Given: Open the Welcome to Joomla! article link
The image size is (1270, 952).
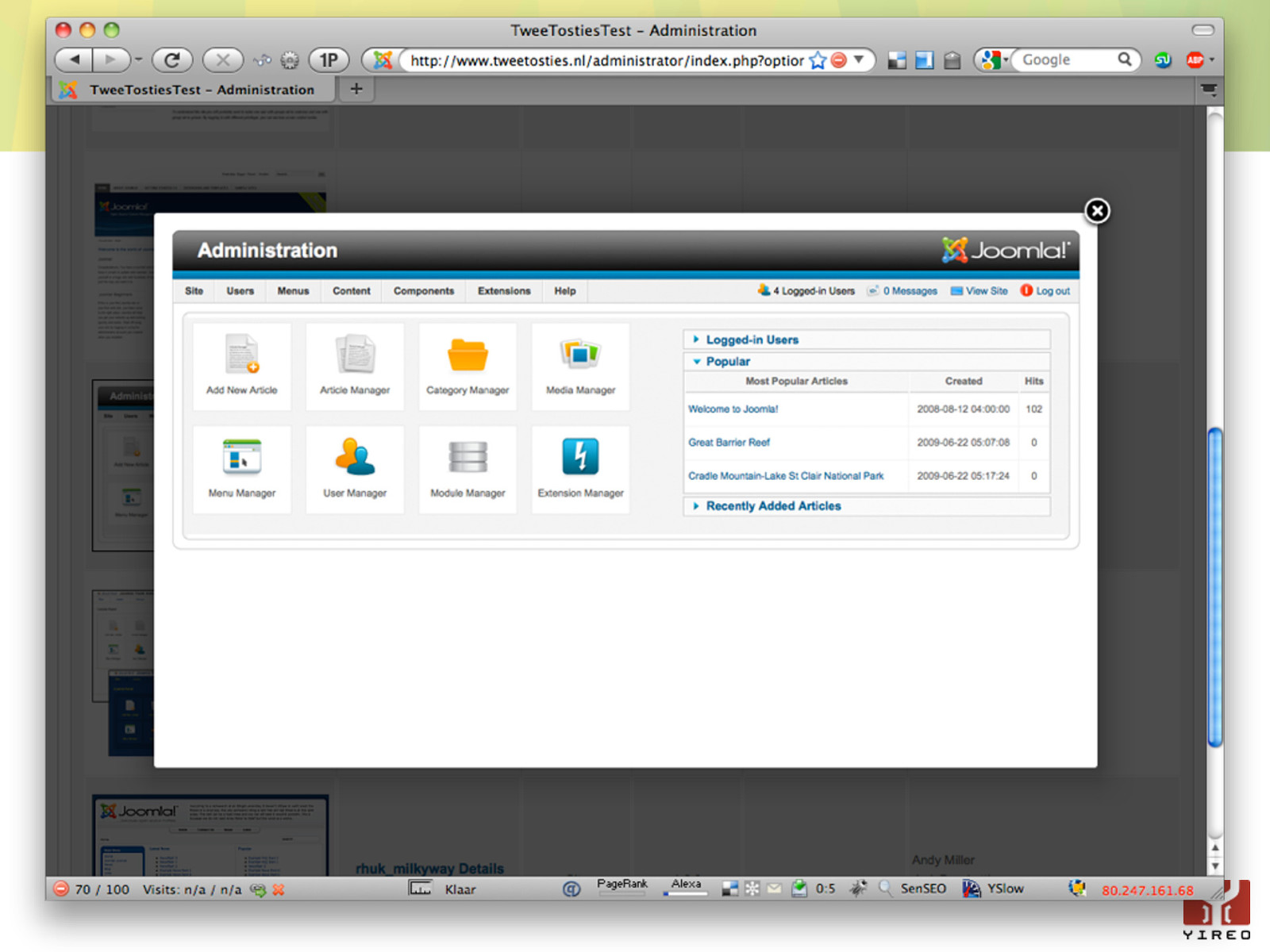Looking at the screenshot, I should [733, 409].
